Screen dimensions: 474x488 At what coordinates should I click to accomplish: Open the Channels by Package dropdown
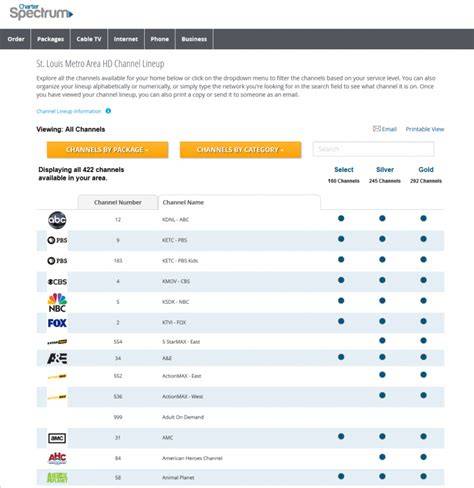tap(107, 150)
